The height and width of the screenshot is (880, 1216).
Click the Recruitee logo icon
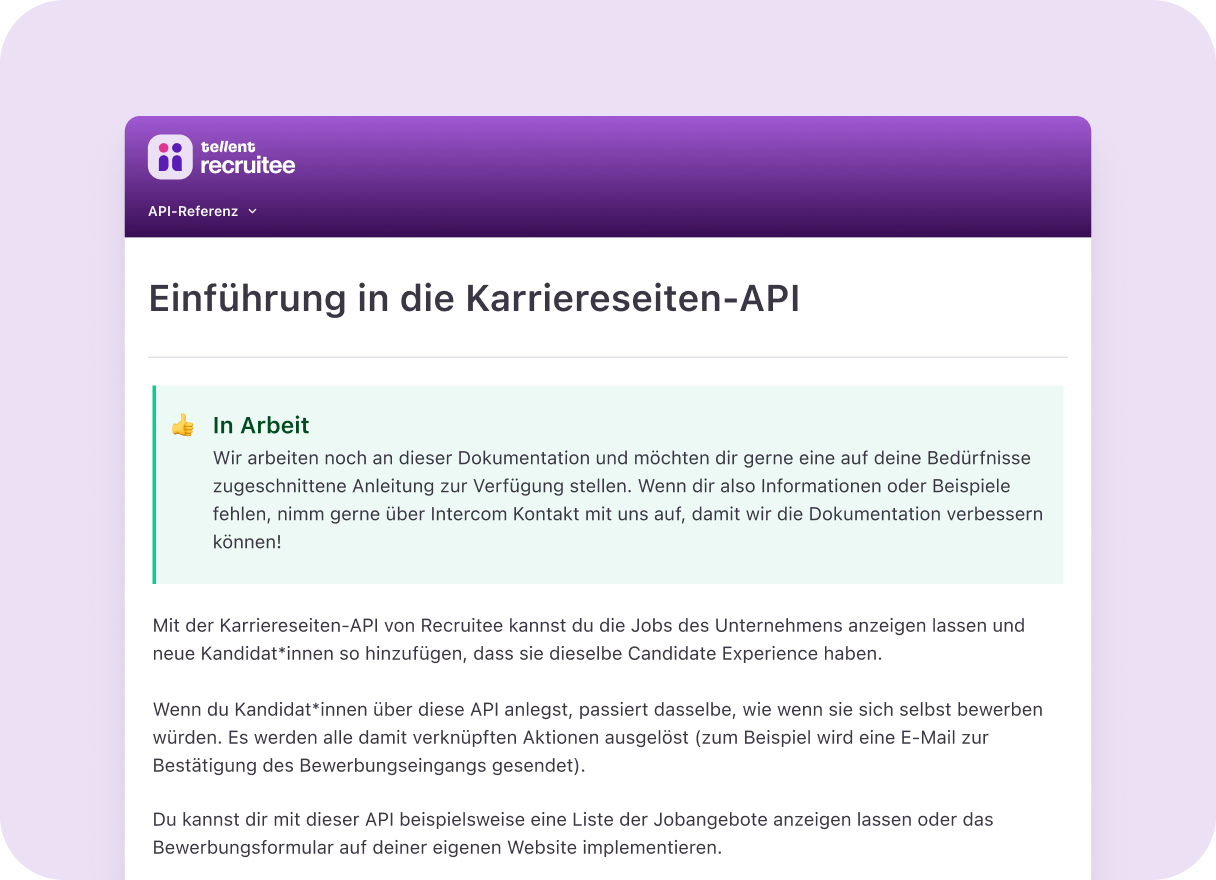pyautogui.click(x=170, y=157)
